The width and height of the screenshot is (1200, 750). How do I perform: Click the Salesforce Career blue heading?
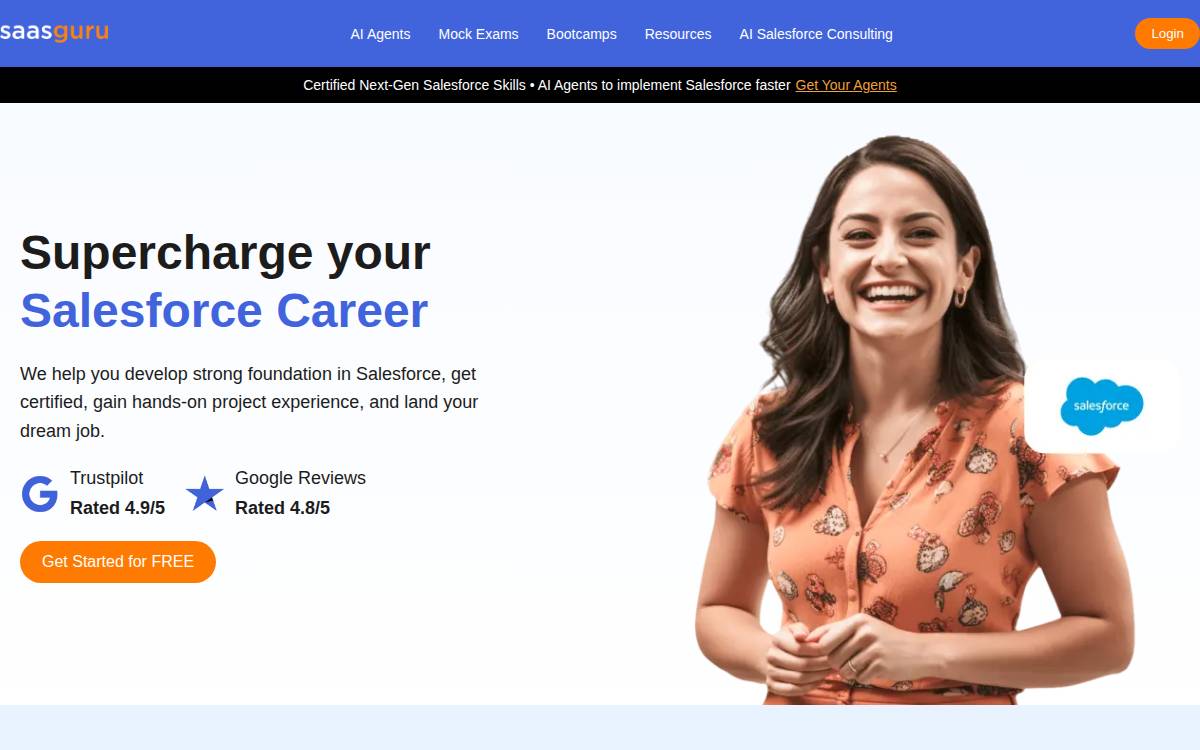click(x=224, y=310)
